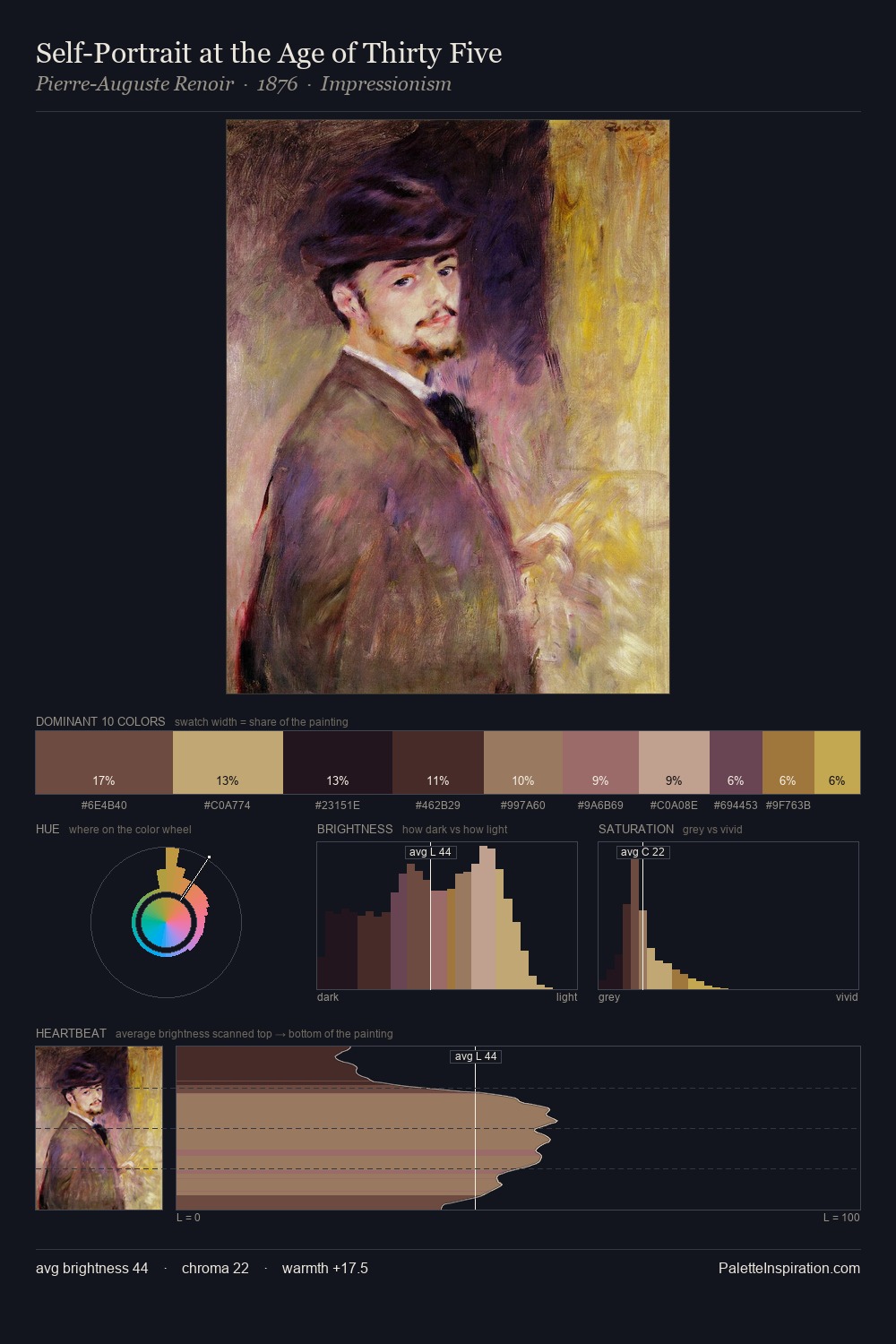Click the HEARTBEAT section heading
896x1344 pixels.
point(71,1033)
